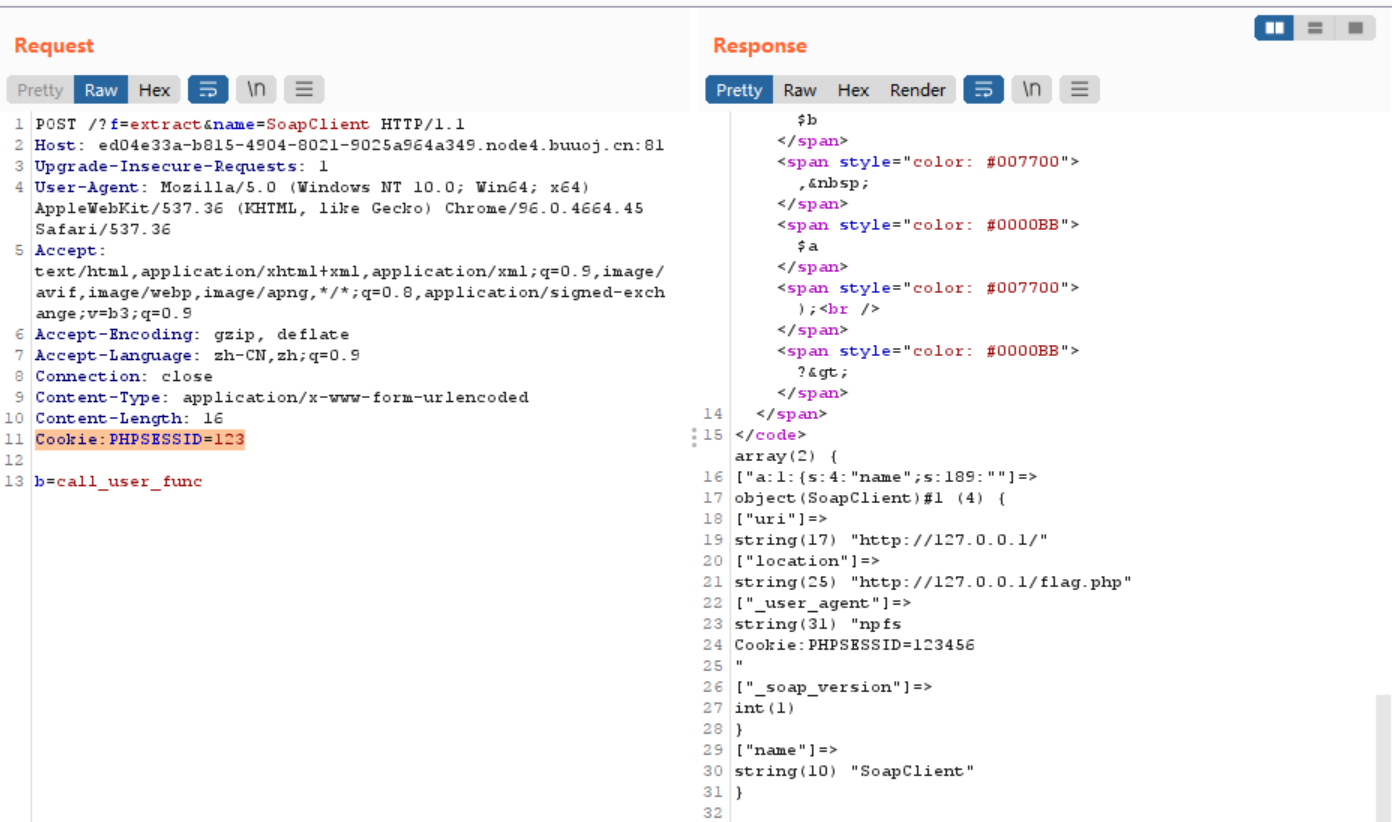This screenshot has width=1392, height=822.
Task: Click the highlighted Cookie:PHPSESSID=123 header line
Action: click(x=140, y=439)
